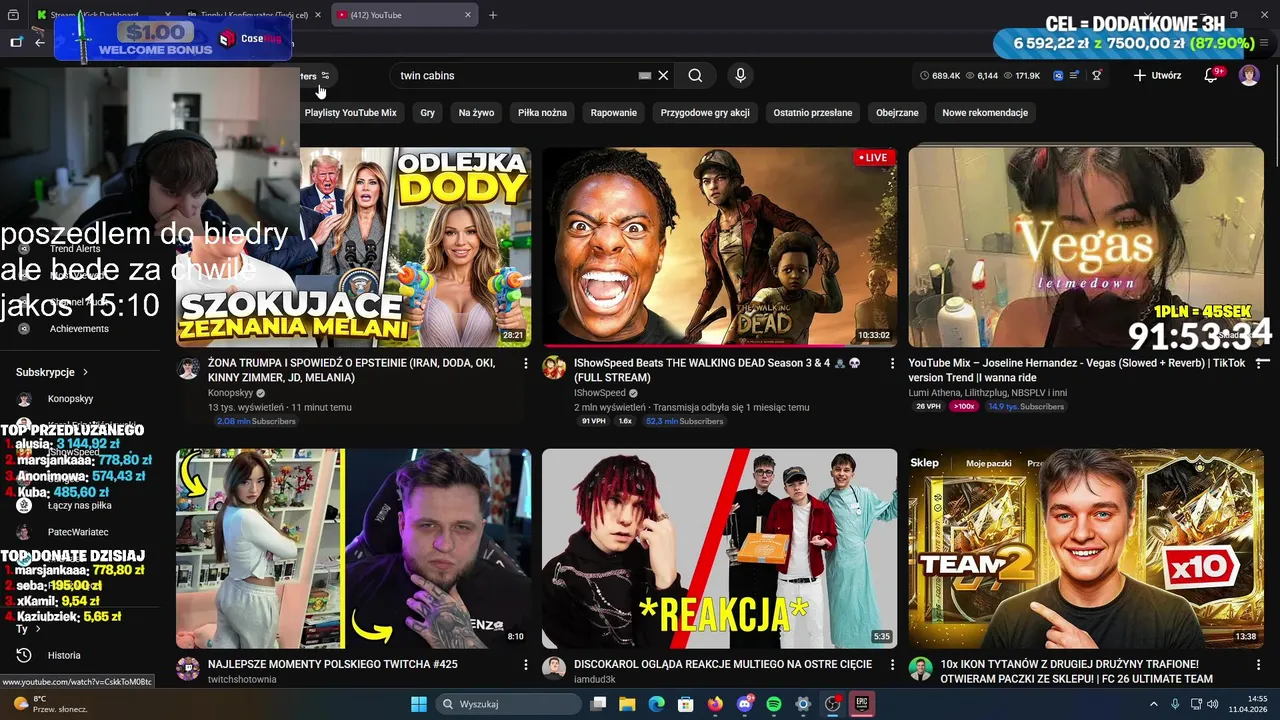1280x720 pixels.
Task: Open Konopskyy channel avatar under first video
Action: [x=188, y=369]
